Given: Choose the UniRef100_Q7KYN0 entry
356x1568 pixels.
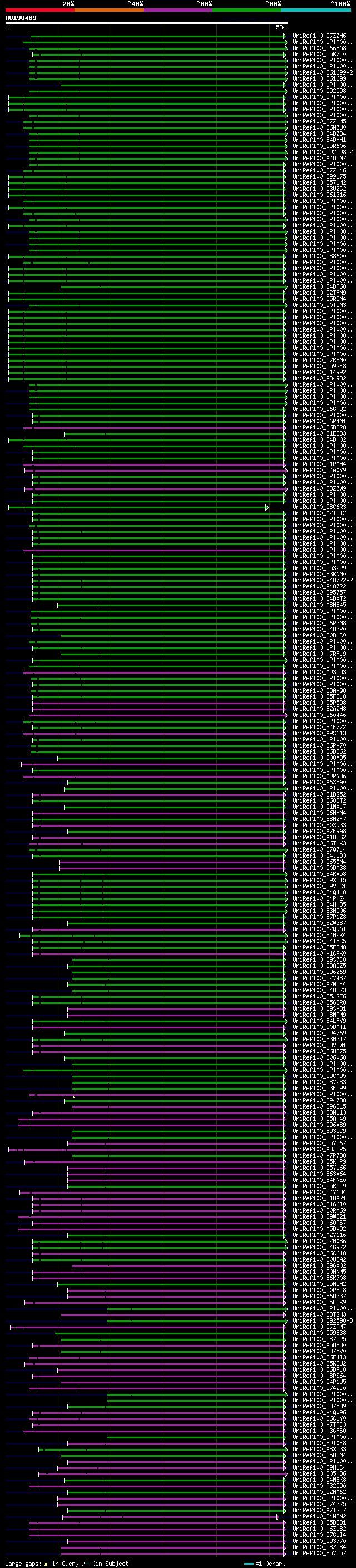Looking at the screenshot, I should (x=319, y=360).
